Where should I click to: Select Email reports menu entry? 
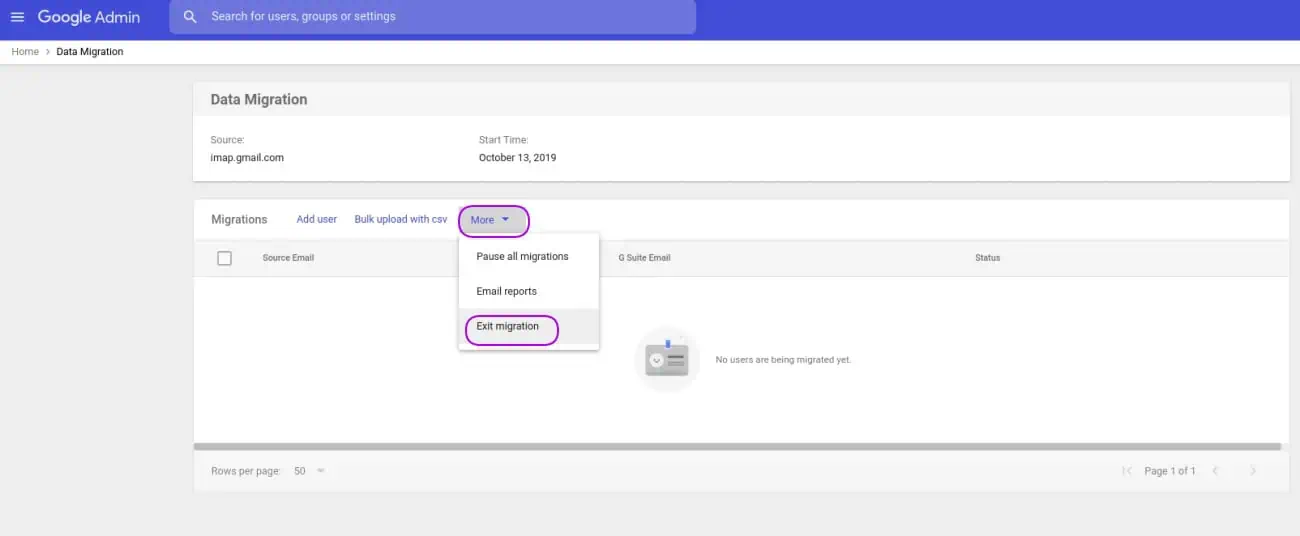tap(528, 292)
